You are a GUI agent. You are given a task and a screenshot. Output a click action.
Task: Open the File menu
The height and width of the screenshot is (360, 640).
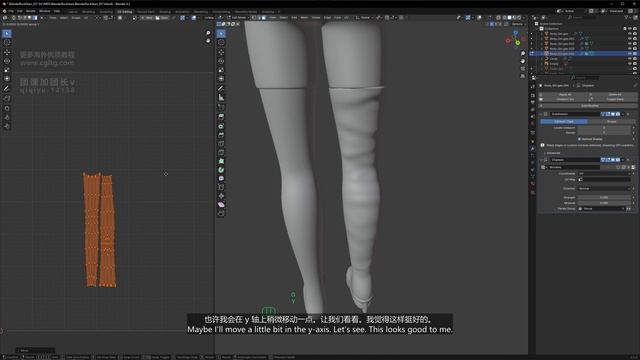[11, 11]
